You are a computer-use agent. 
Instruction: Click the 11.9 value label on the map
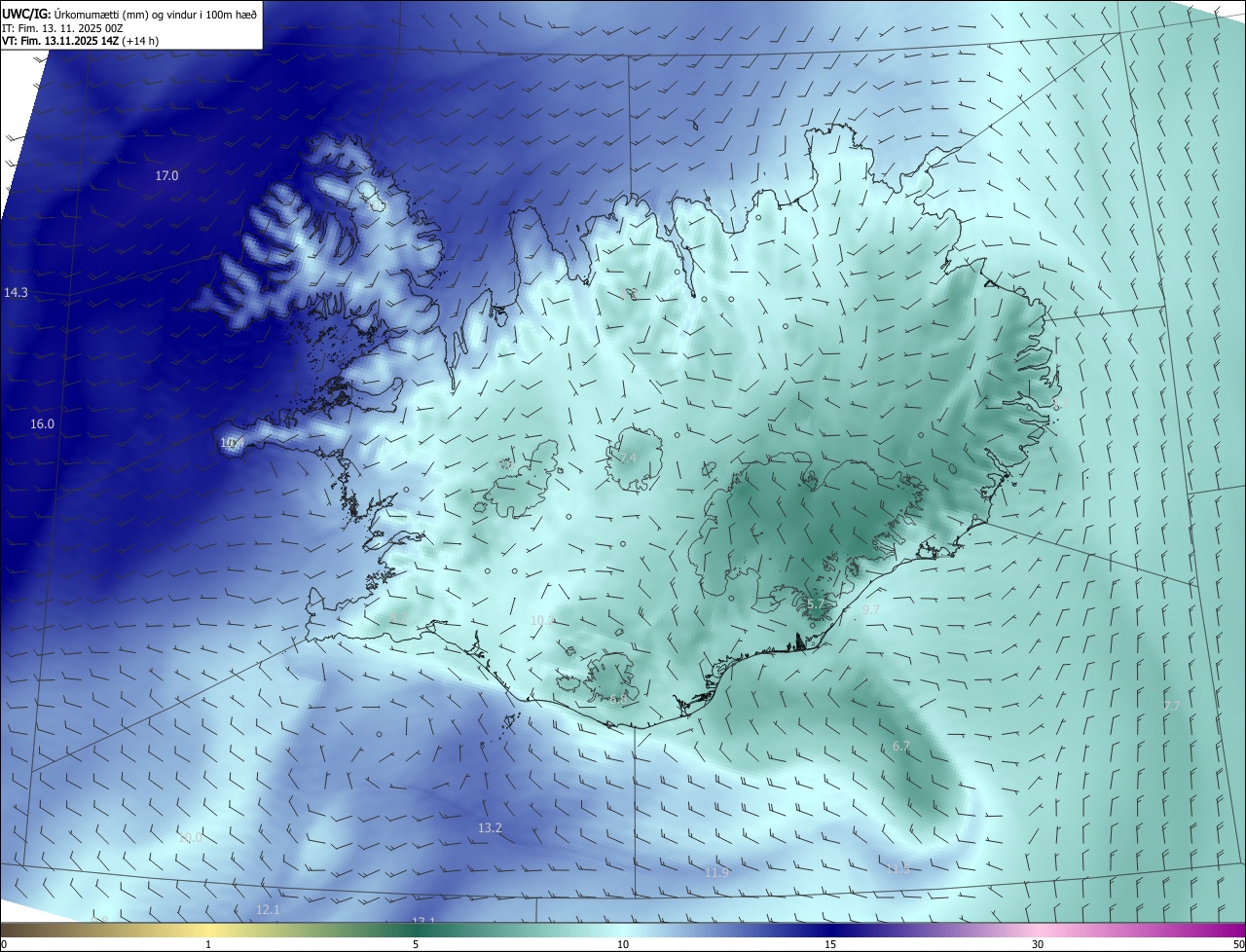point(716,872)
